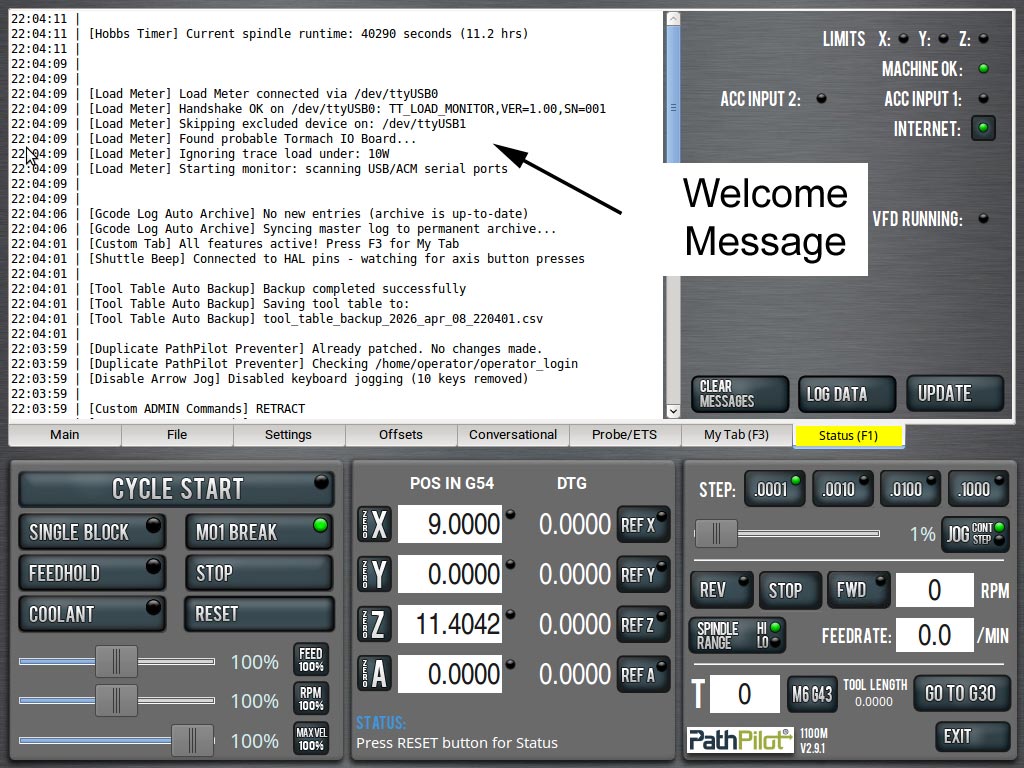Click the jog speed slider handle
The height and width of the screenshot is (768, 1024).
pyautogui.click(x=716, y=534)
